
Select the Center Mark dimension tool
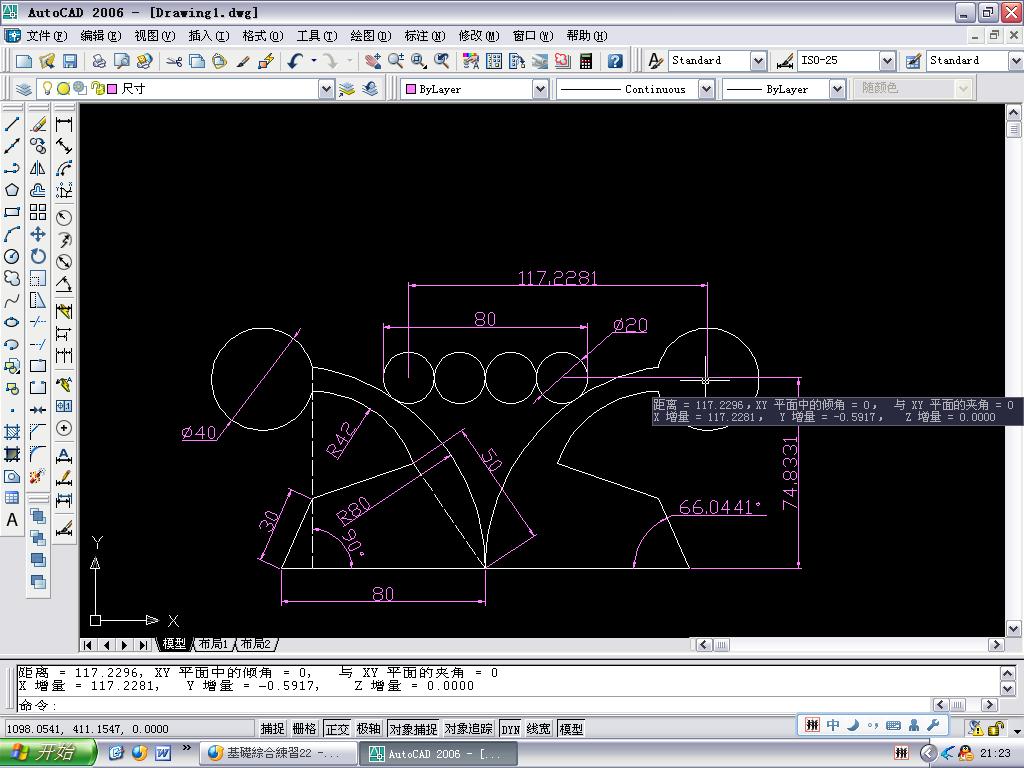64,428
